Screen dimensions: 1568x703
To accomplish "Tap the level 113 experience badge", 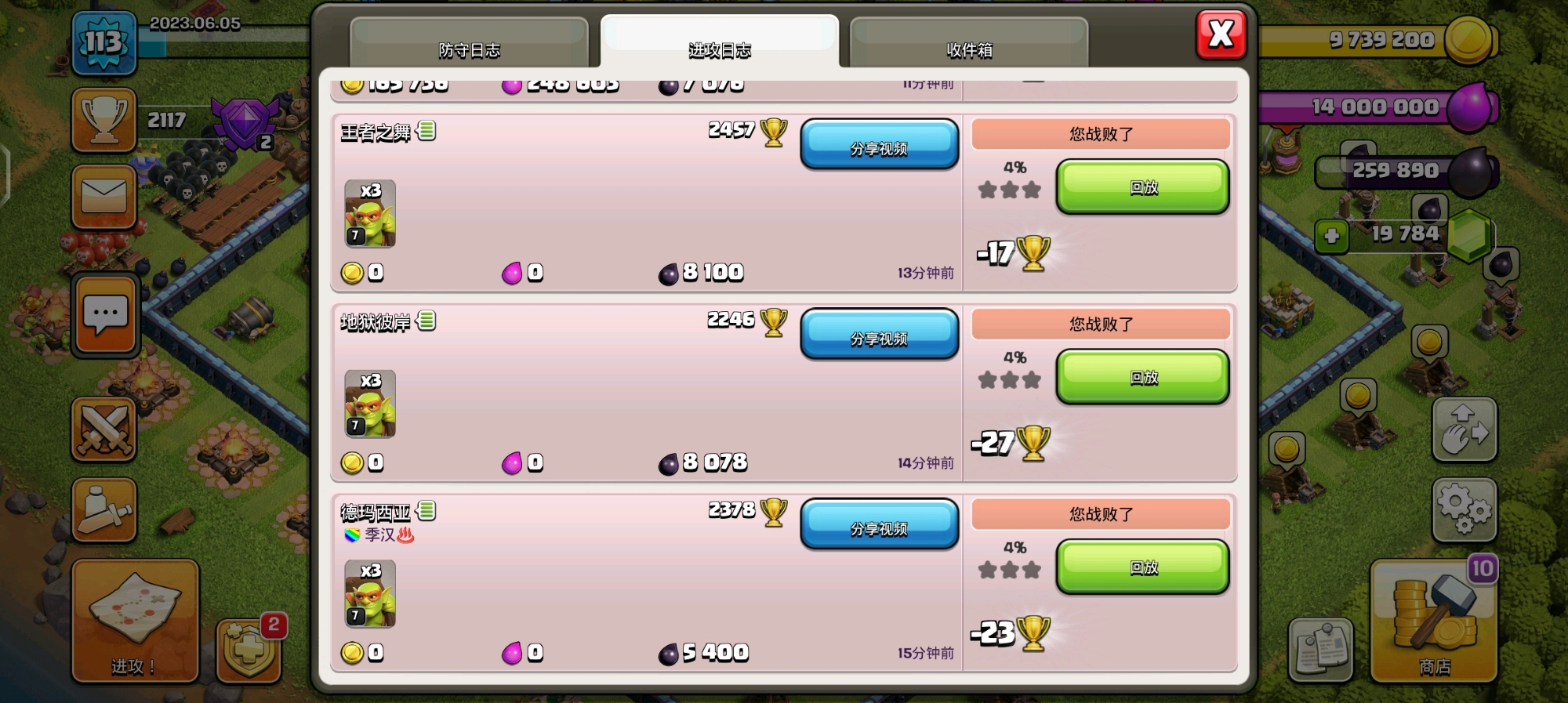I will (104, 42).
